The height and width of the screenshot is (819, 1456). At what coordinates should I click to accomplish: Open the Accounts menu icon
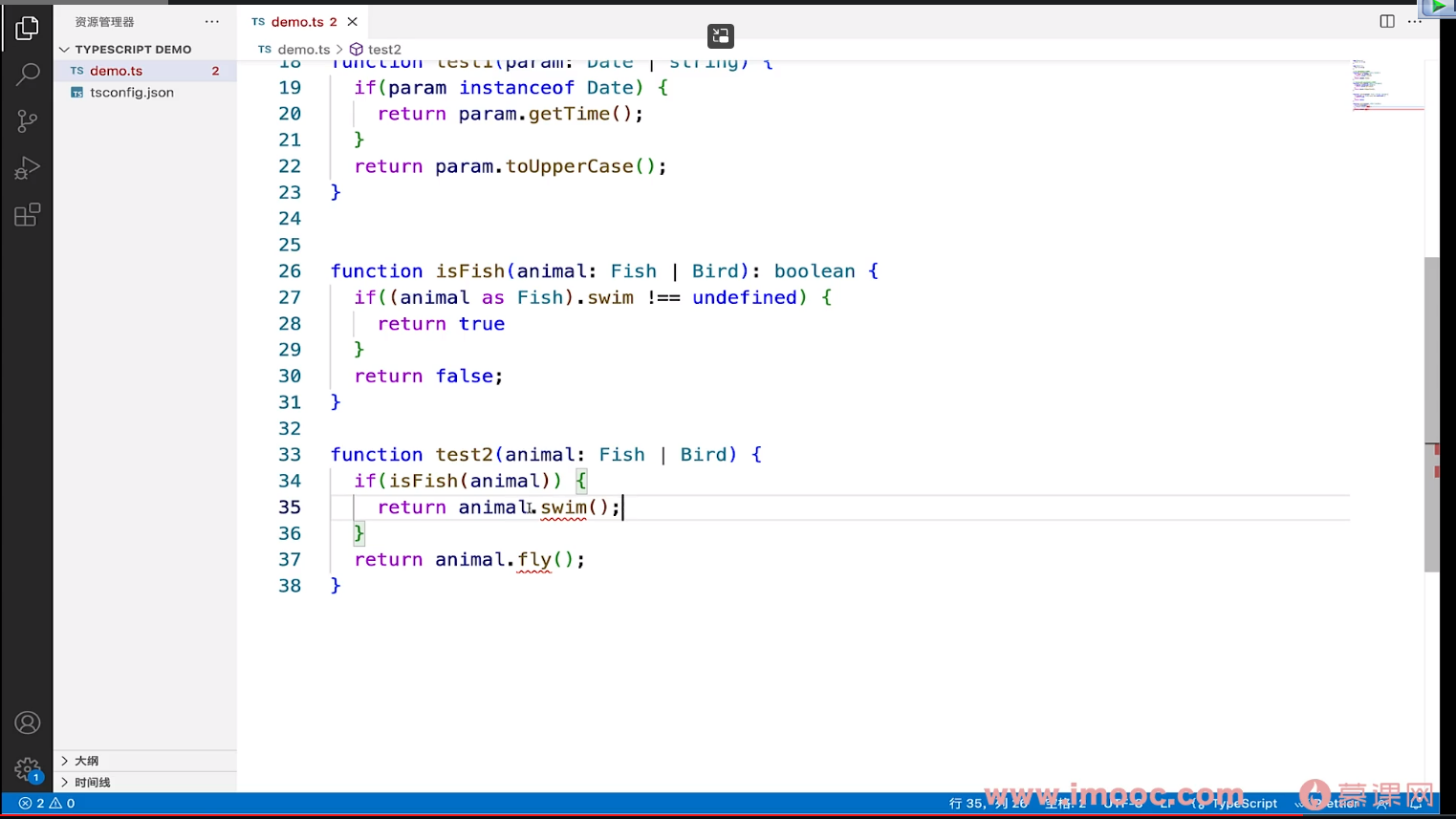(x=27, y=722)
